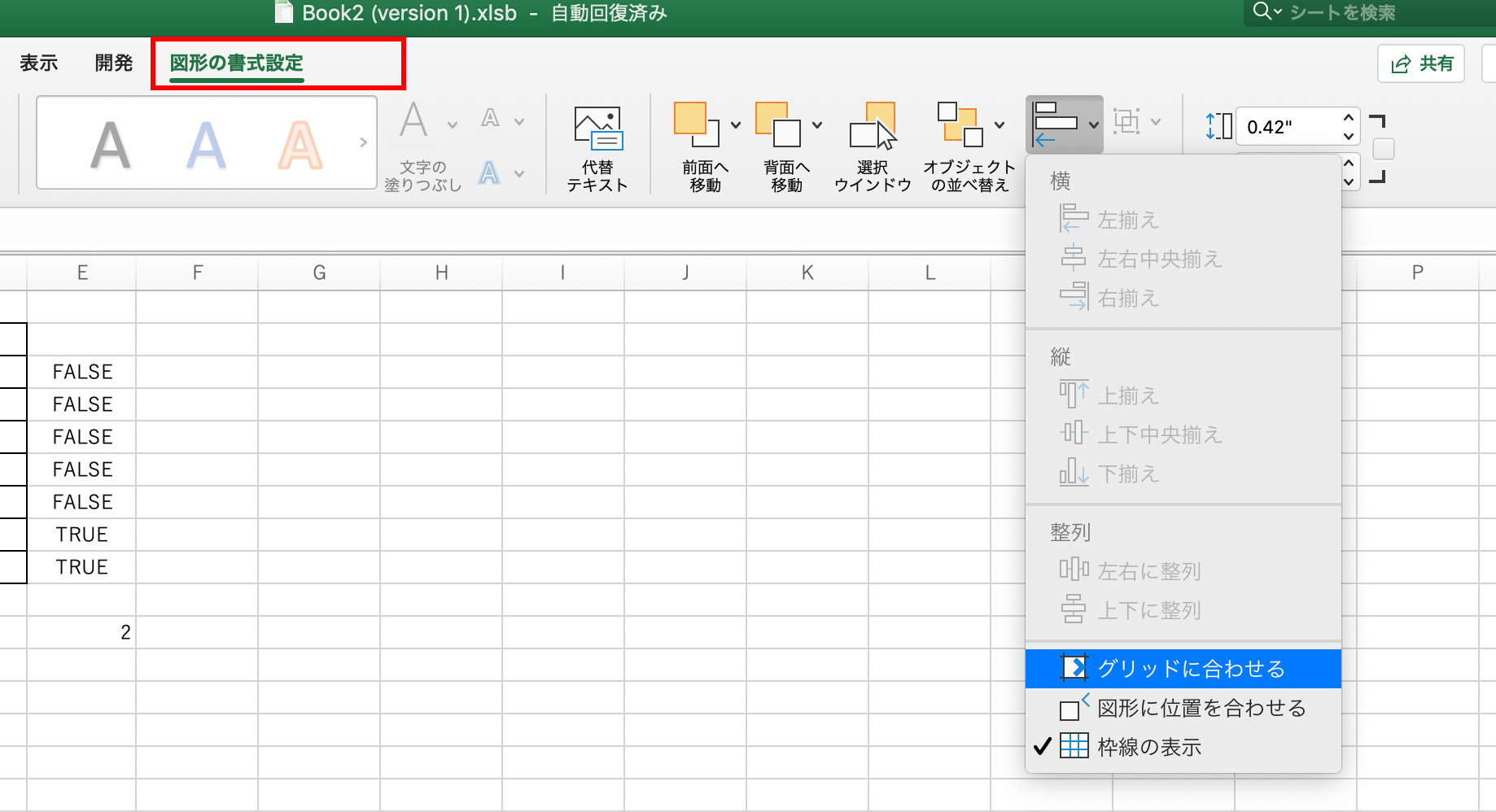Open the search options dropdown chevron
This screenshot has width=1496, height=812.
point(1278,11)
